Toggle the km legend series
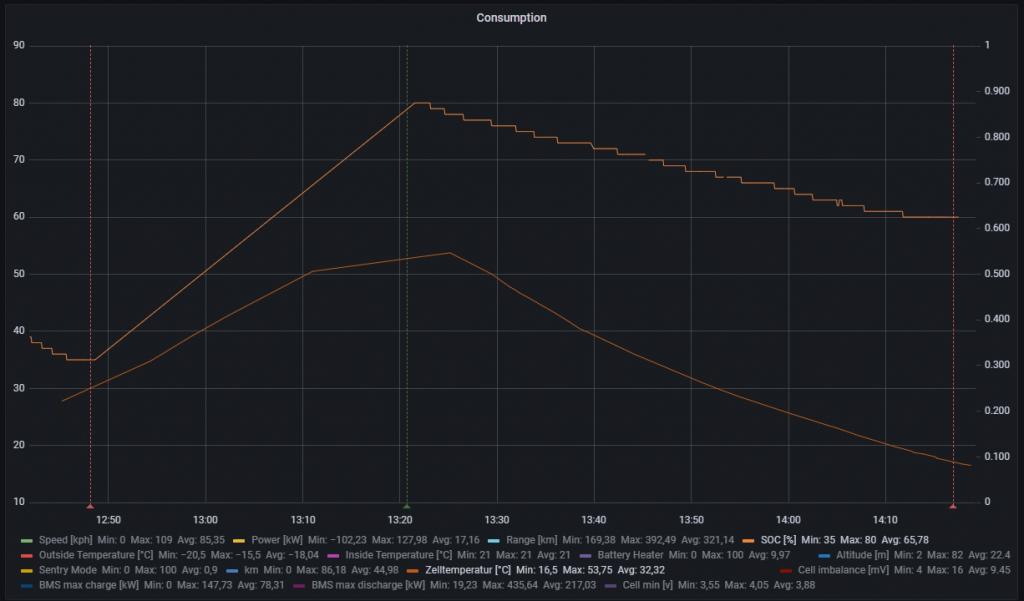This screenshot has height=601, width=1024. (x=251, y=570)
